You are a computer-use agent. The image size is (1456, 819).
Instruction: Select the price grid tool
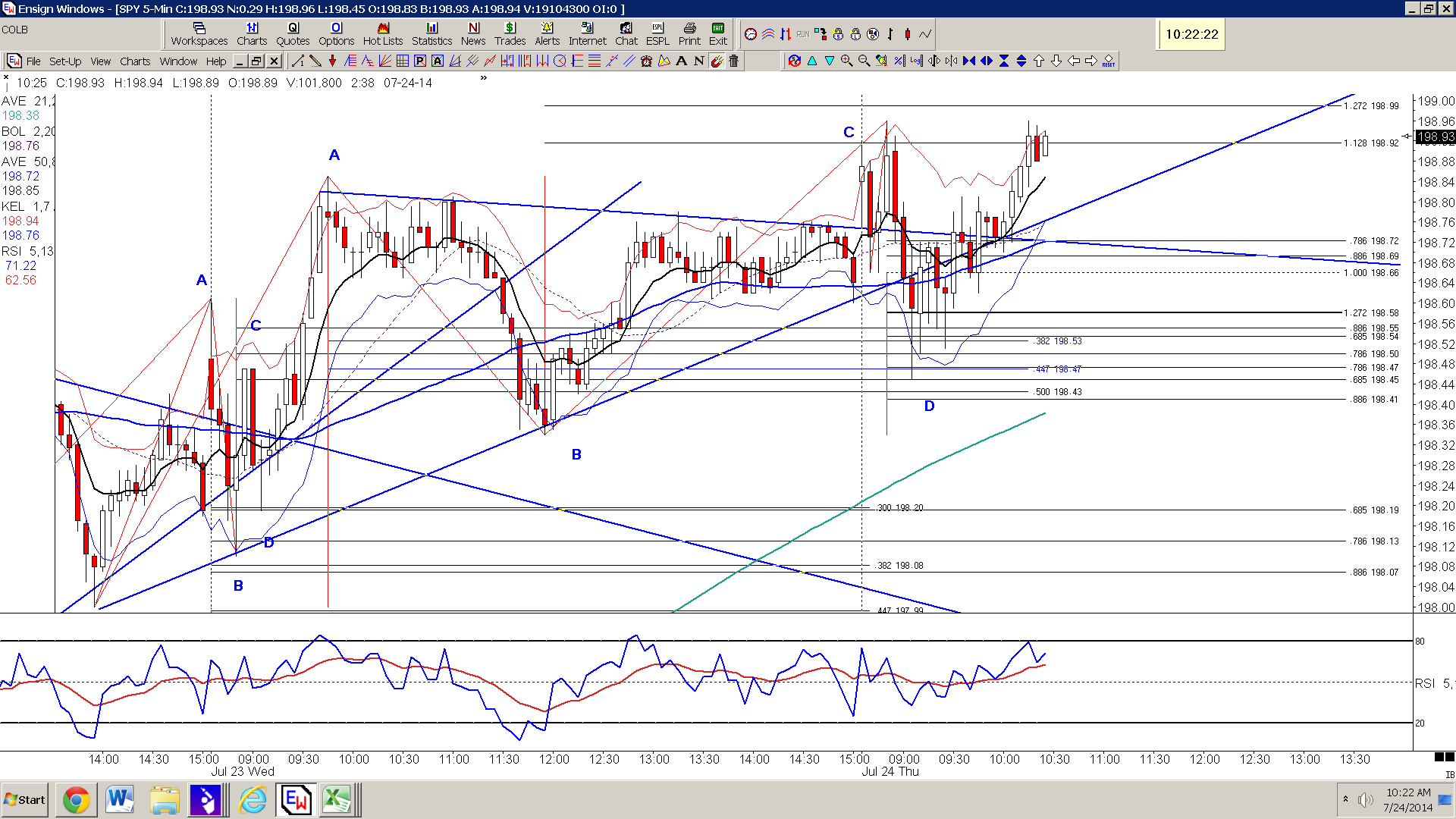[x=403, y=61]
